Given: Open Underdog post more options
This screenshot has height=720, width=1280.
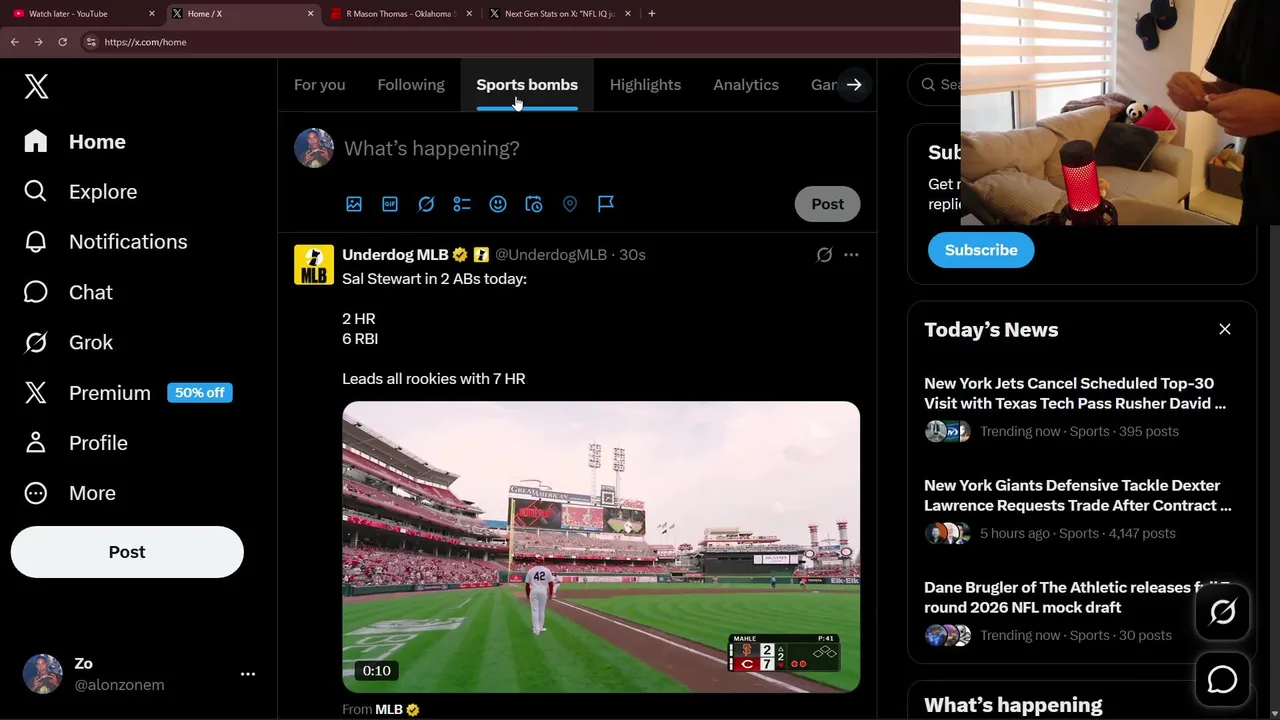Looking at the screenshot, I should pyautogui.click(x=851, y=255).
